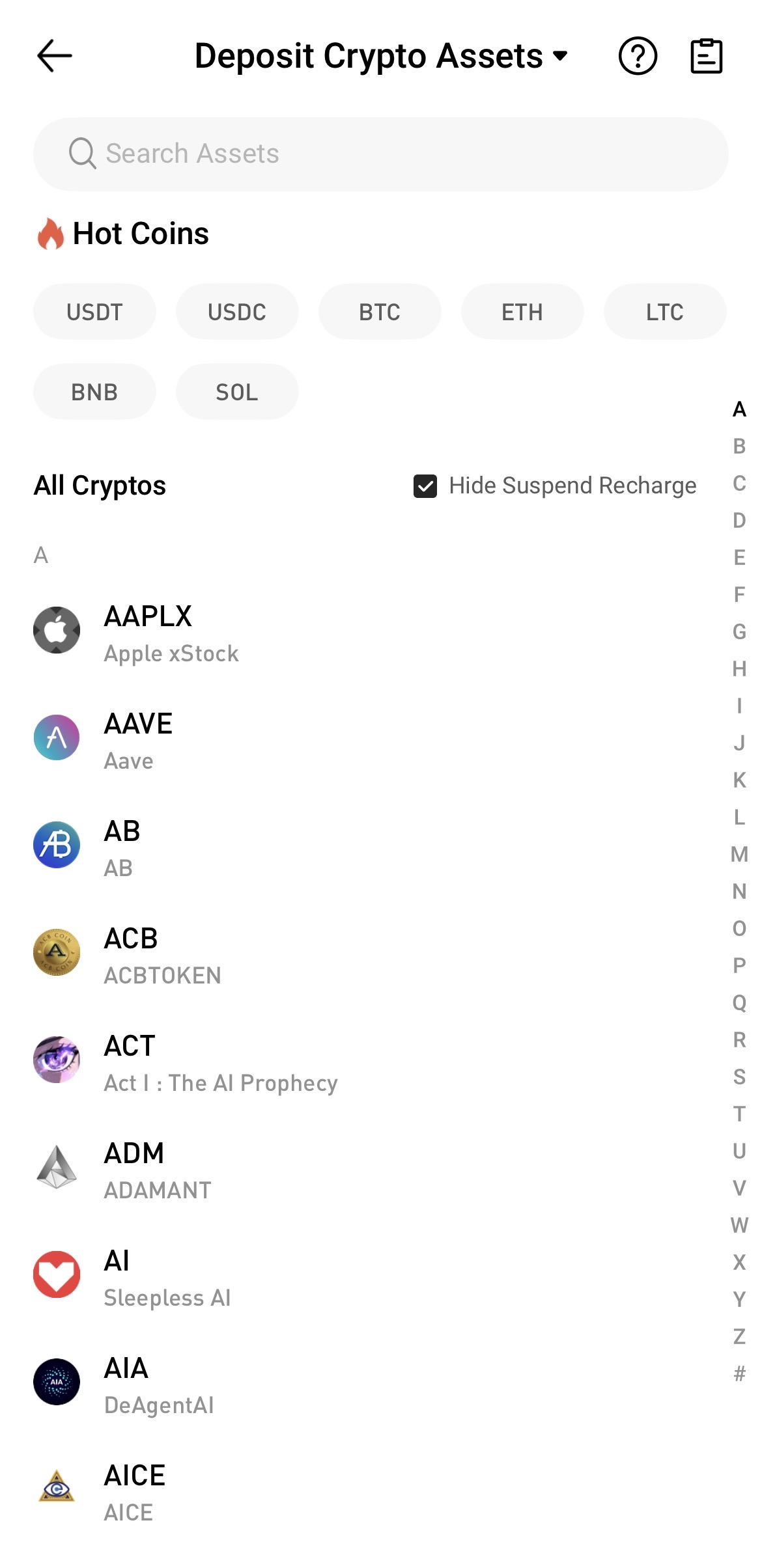The width and height of the screenshot is (762, 1568).
Task: Choose the SOL hot coin chip
Action: pos(237,392)
